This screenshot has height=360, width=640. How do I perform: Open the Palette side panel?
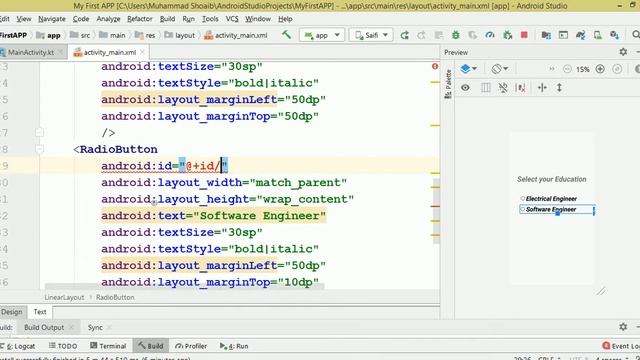pos(448,84)
